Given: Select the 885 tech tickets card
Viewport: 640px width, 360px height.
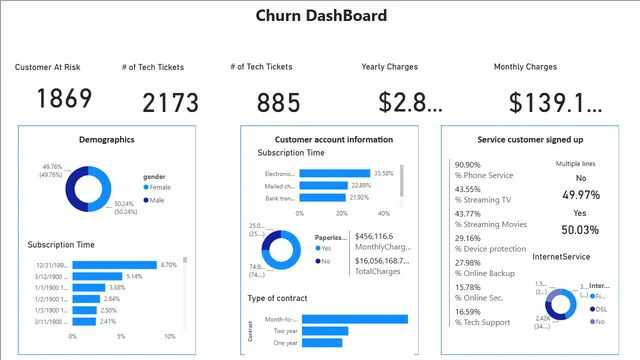Looking at the screenshot, I should tap(279, 102).
